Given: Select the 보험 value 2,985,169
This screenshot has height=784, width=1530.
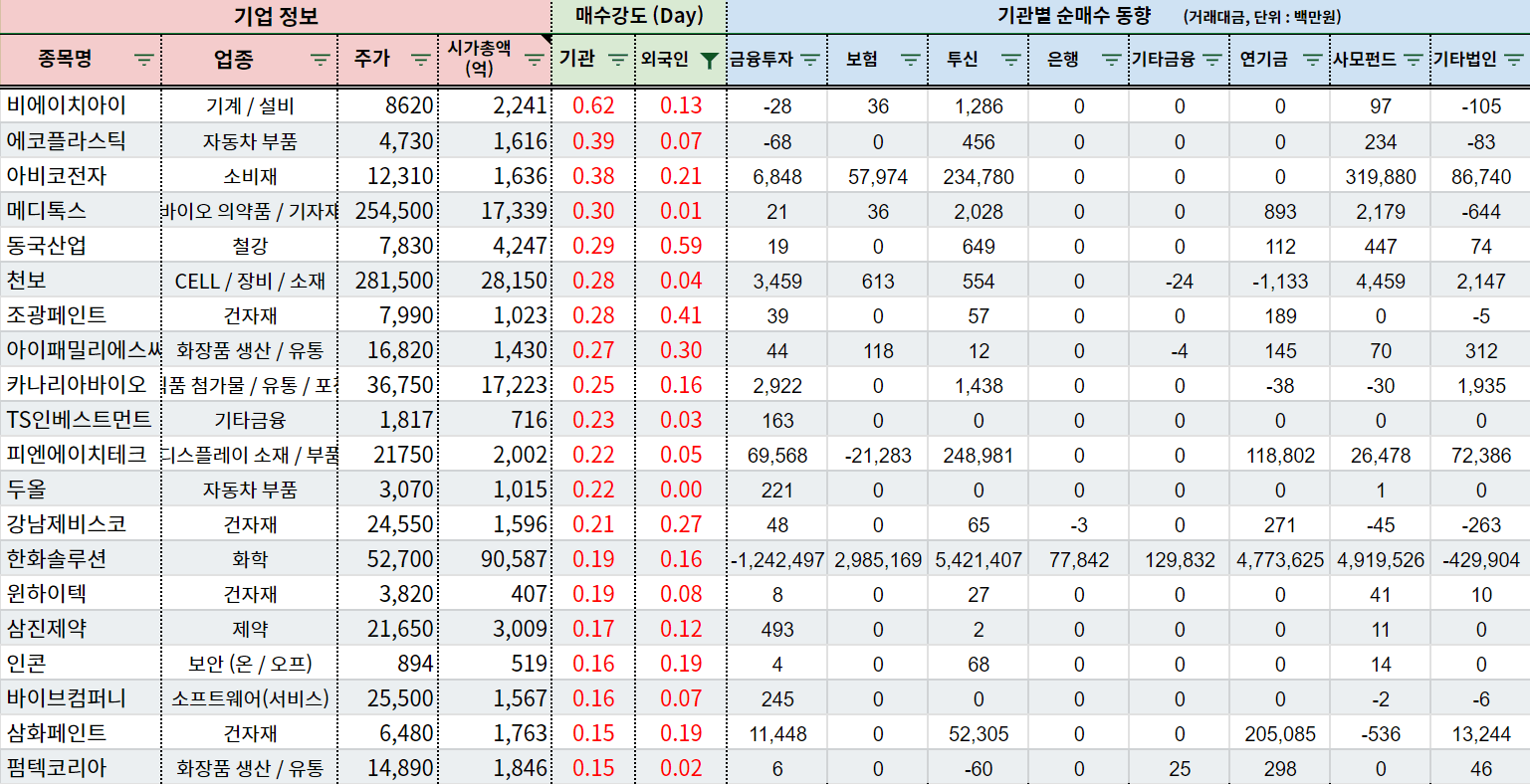Looking at the screenshot, I should [878, 559].
